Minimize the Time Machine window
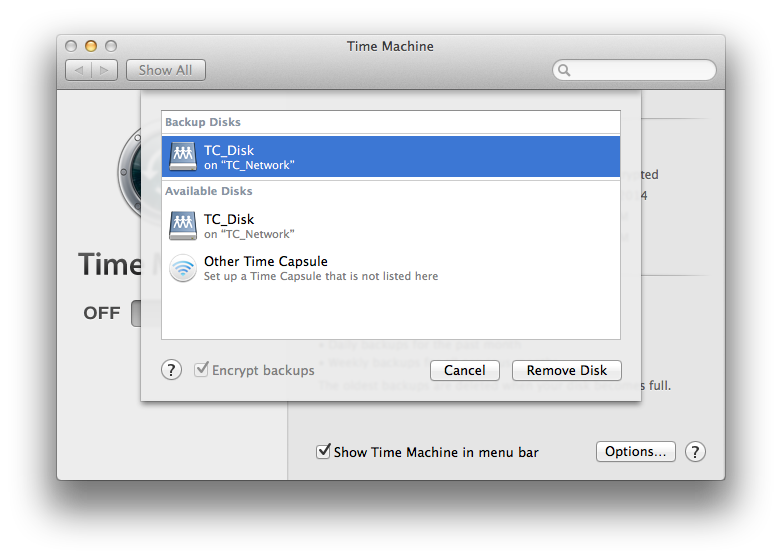 click(91, 46)
